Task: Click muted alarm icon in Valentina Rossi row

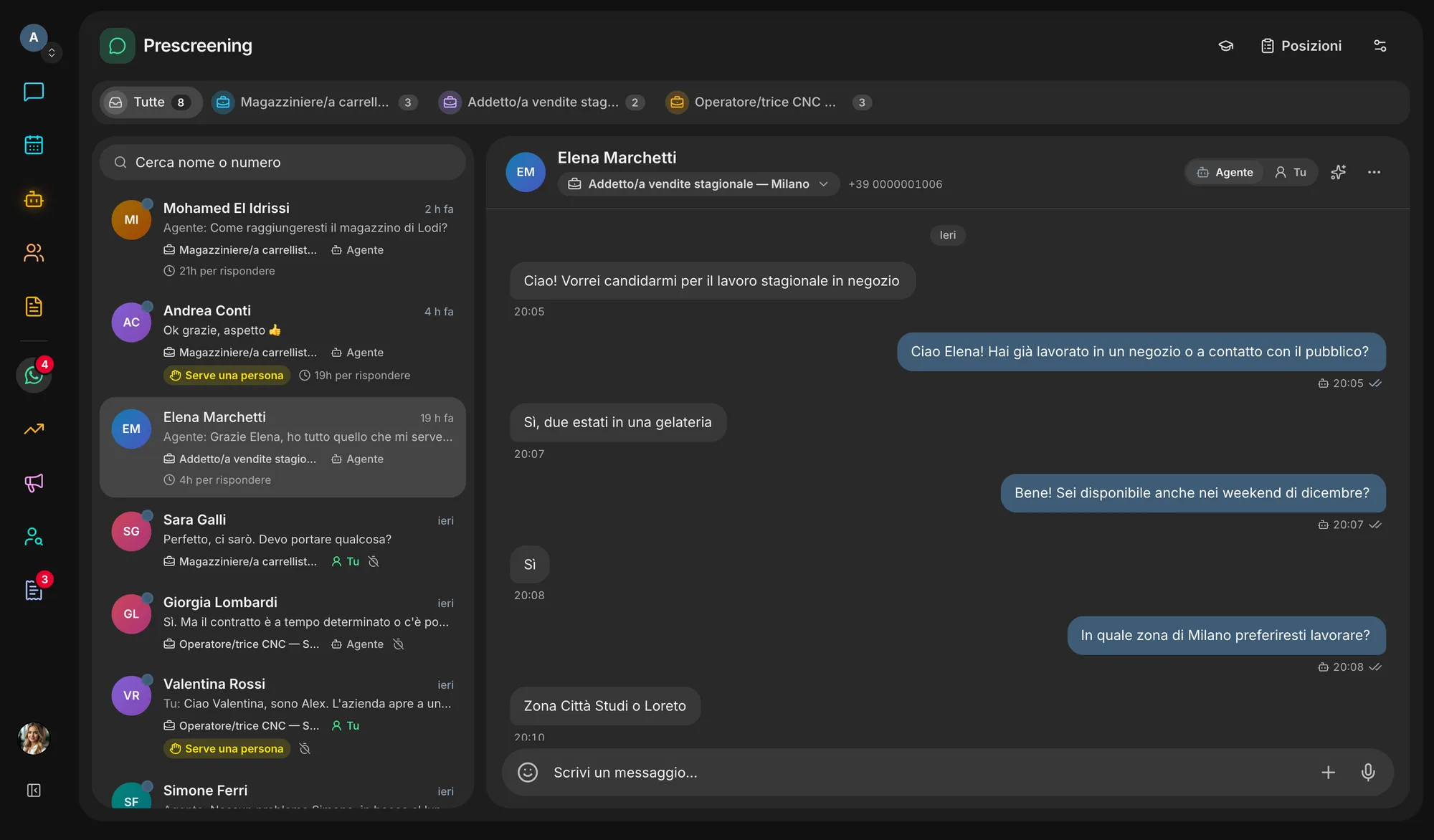Action: [x=305, y=749]
